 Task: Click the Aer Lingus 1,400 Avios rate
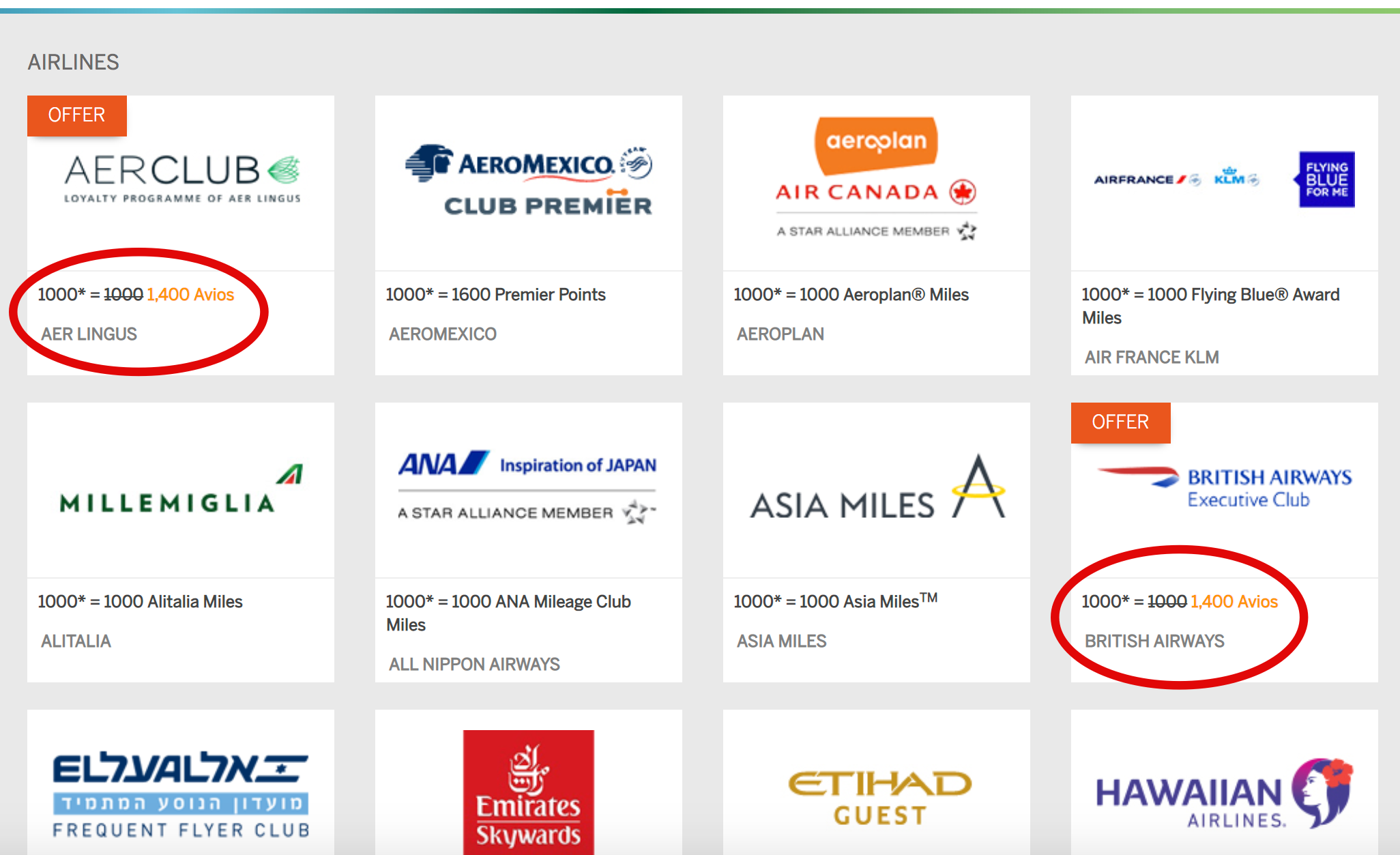(x=136, y=295)
